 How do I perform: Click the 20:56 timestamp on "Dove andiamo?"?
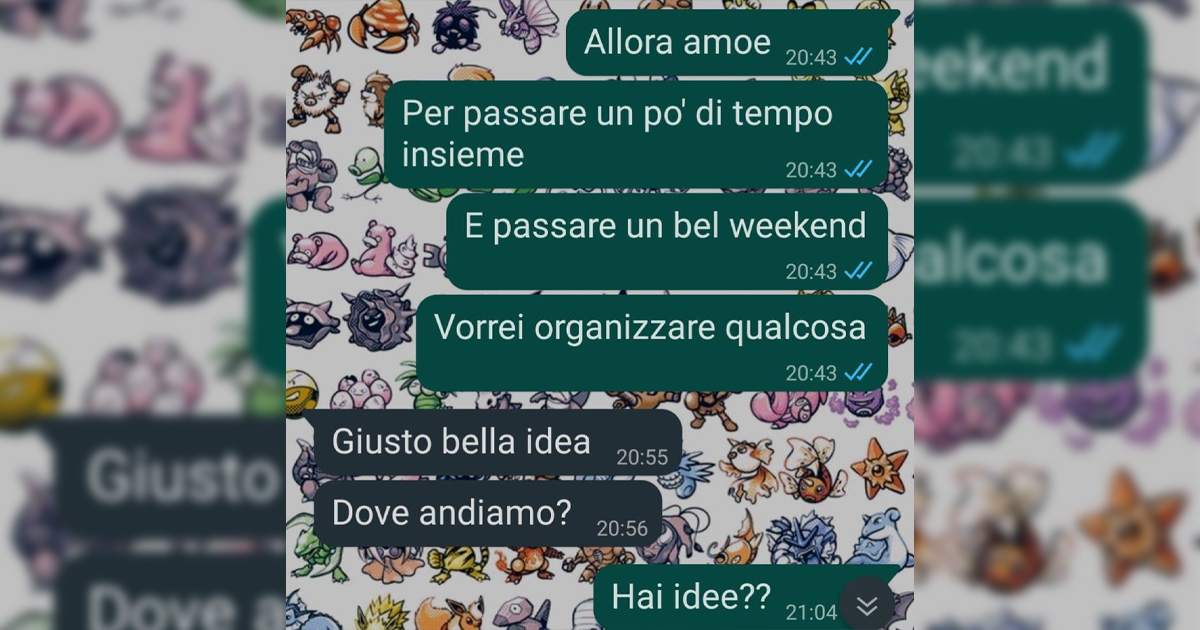622,529
